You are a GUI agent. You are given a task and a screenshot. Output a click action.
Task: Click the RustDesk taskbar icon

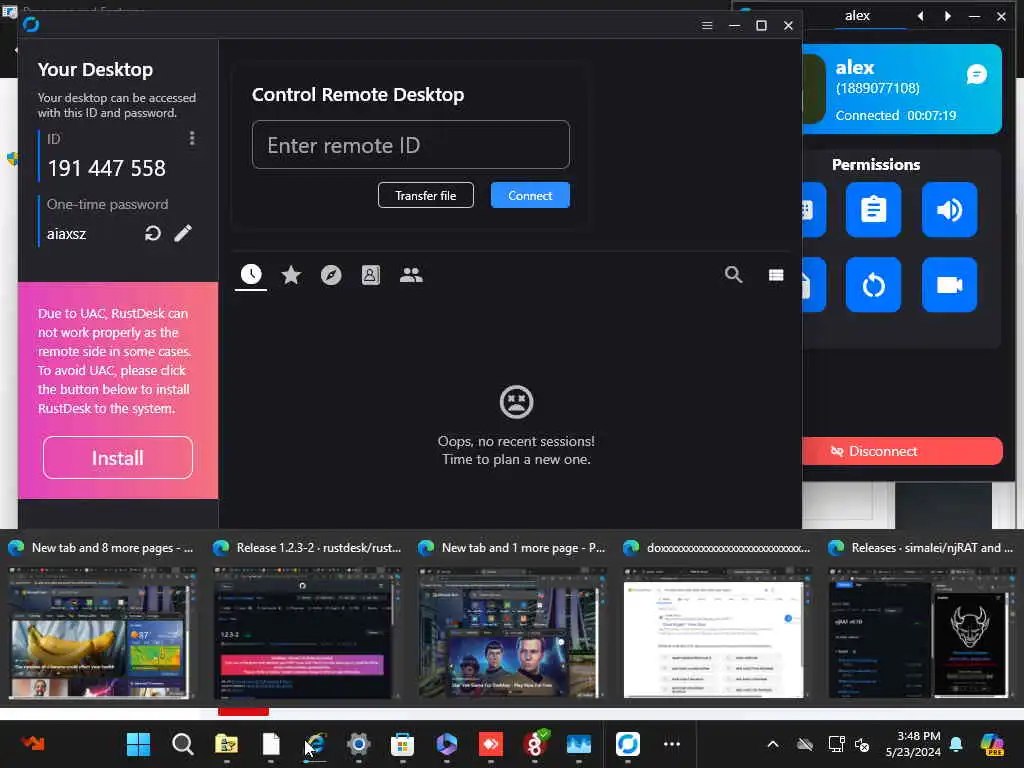628,744
